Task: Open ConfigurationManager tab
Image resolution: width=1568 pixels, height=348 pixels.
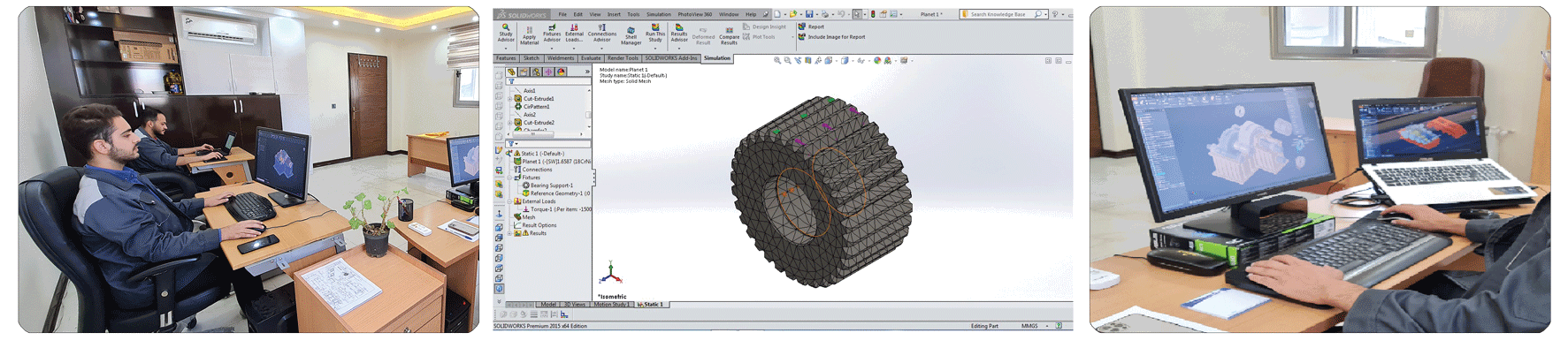Action: click(x=536, y=72)
